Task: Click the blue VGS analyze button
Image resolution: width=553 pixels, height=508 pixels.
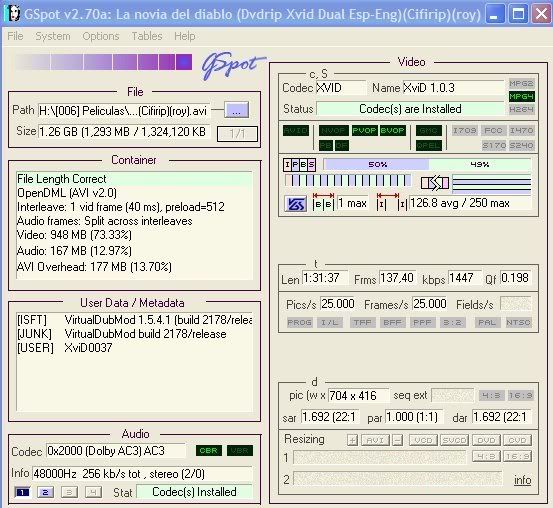Action: [296, 204]
